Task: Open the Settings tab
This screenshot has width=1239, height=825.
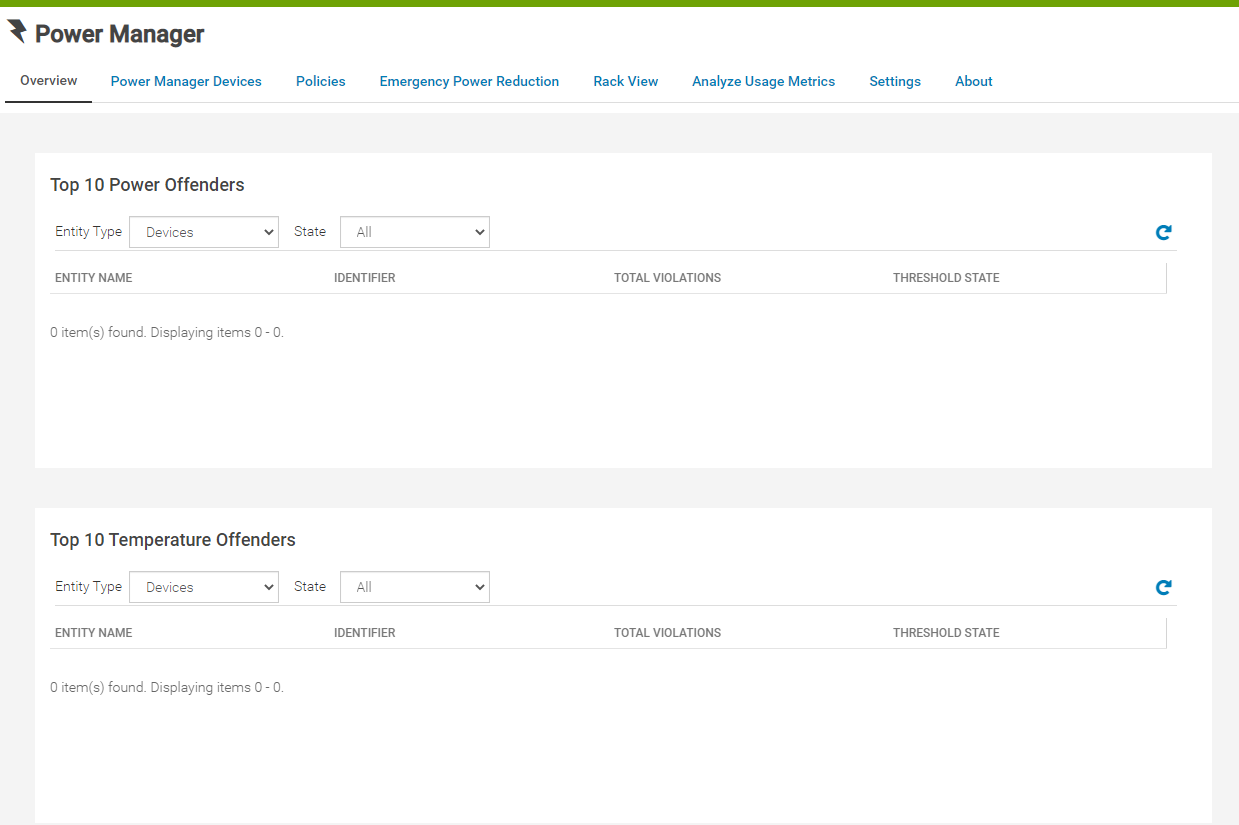Action: (895, 82)
